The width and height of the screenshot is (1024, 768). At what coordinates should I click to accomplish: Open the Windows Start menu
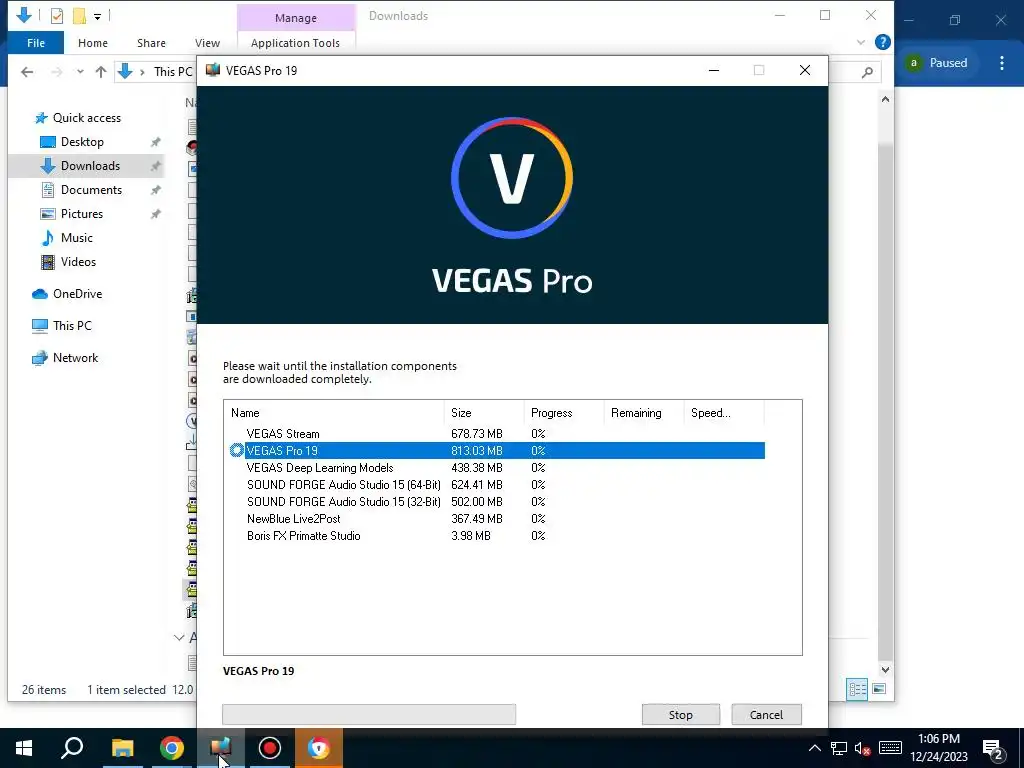[x=24, y=748]
